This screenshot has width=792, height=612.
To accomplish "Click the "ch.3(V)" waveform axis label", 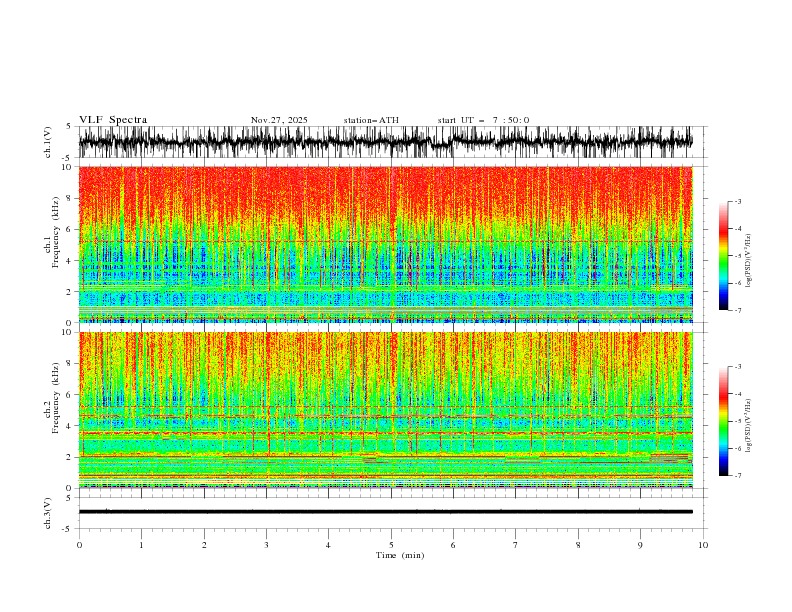I will pyautogui.click(x=48, y=513).
